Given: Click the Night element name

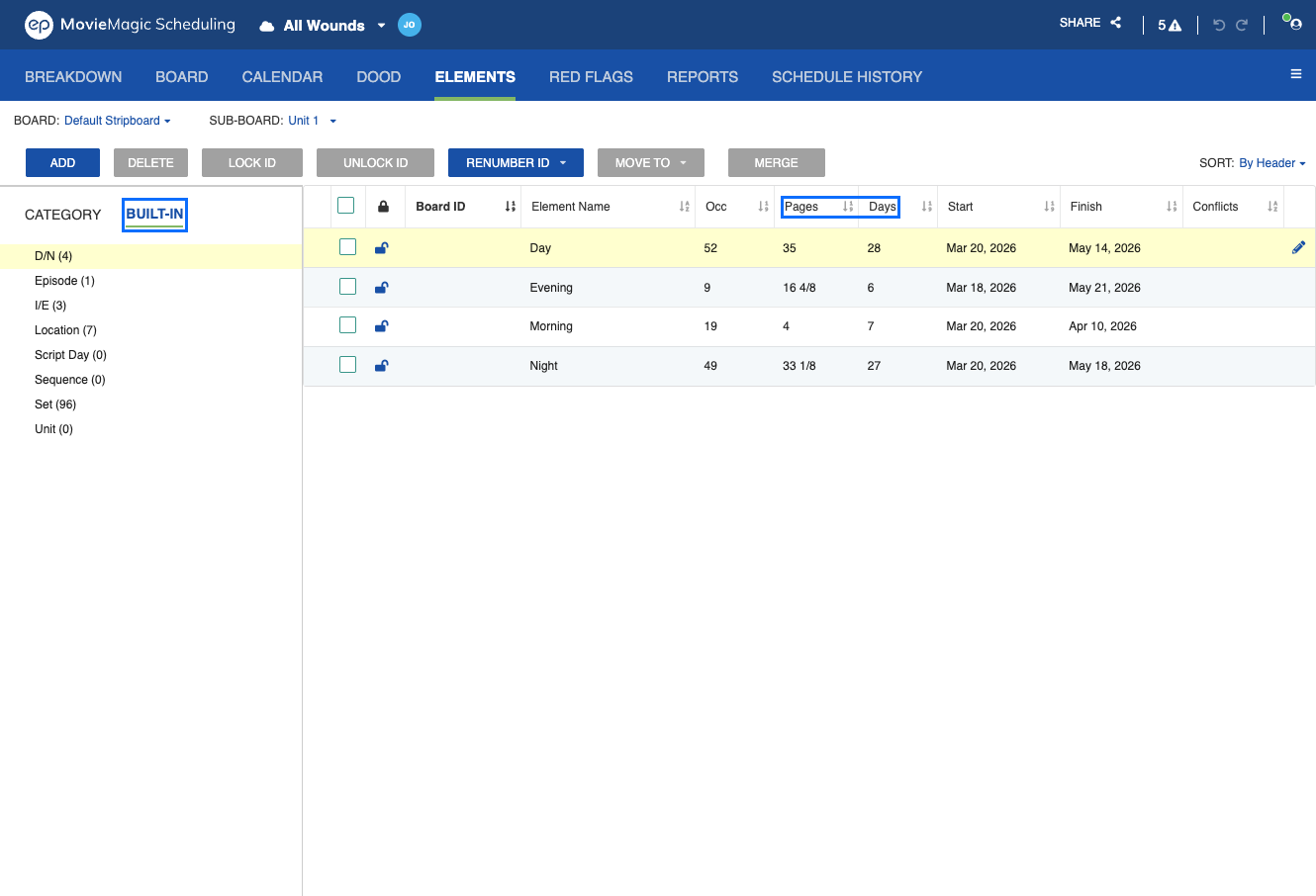Looking at the screenshot, I should tap(543, 366).
